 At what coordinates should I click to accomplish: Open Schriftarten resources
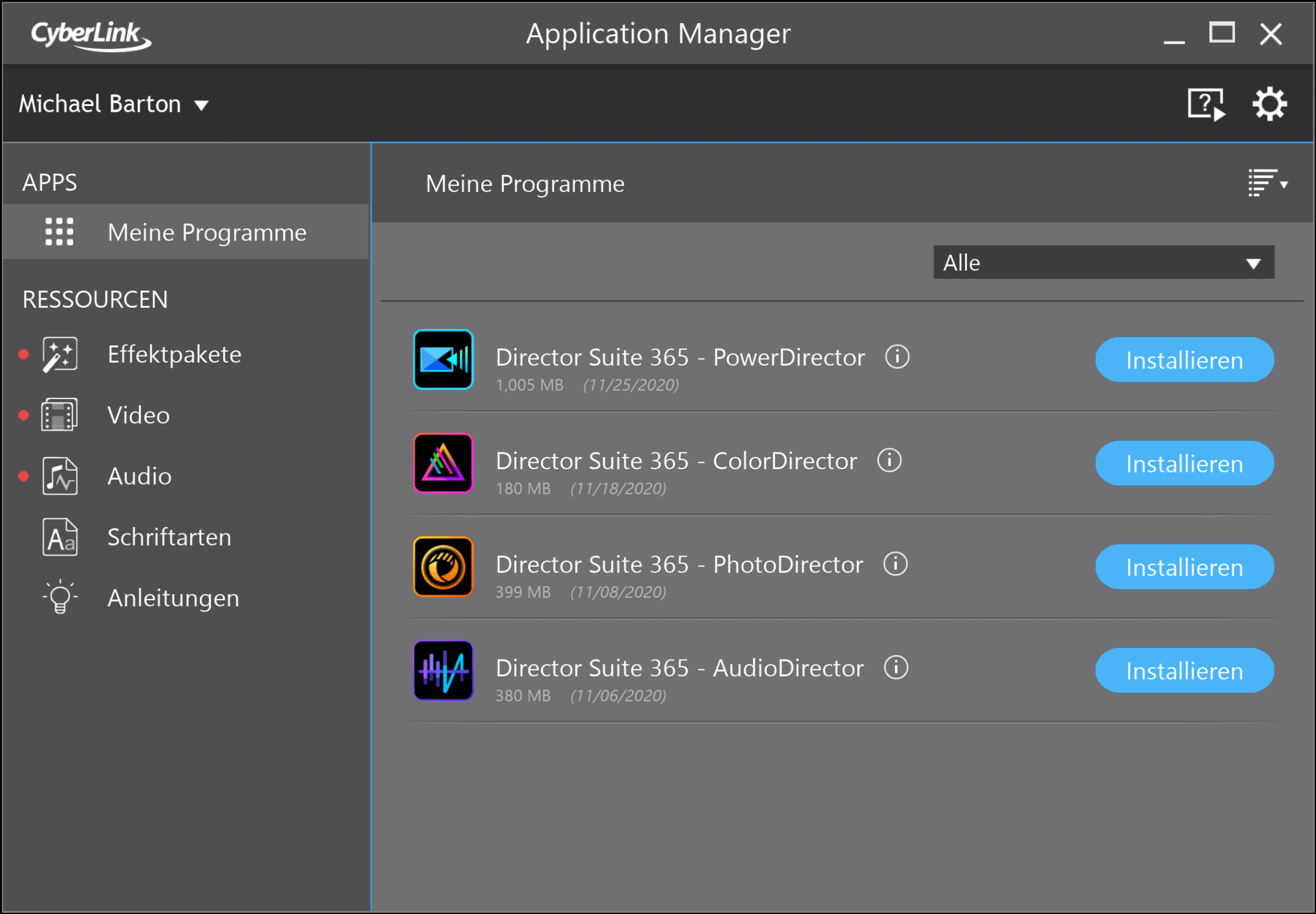[169, 537]
